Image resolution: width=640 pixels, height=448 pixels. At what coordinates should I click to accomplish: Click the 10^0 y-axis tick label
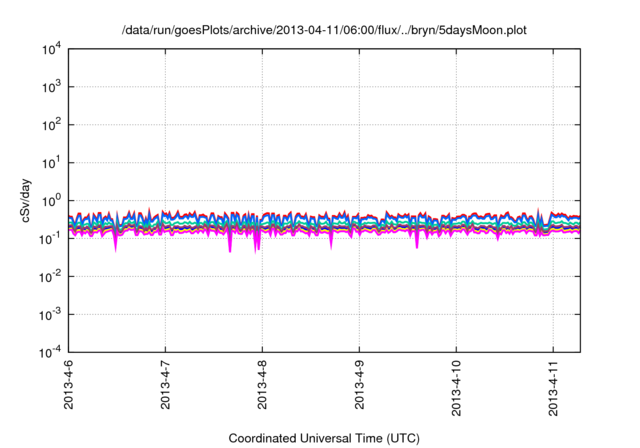[51, 201]
